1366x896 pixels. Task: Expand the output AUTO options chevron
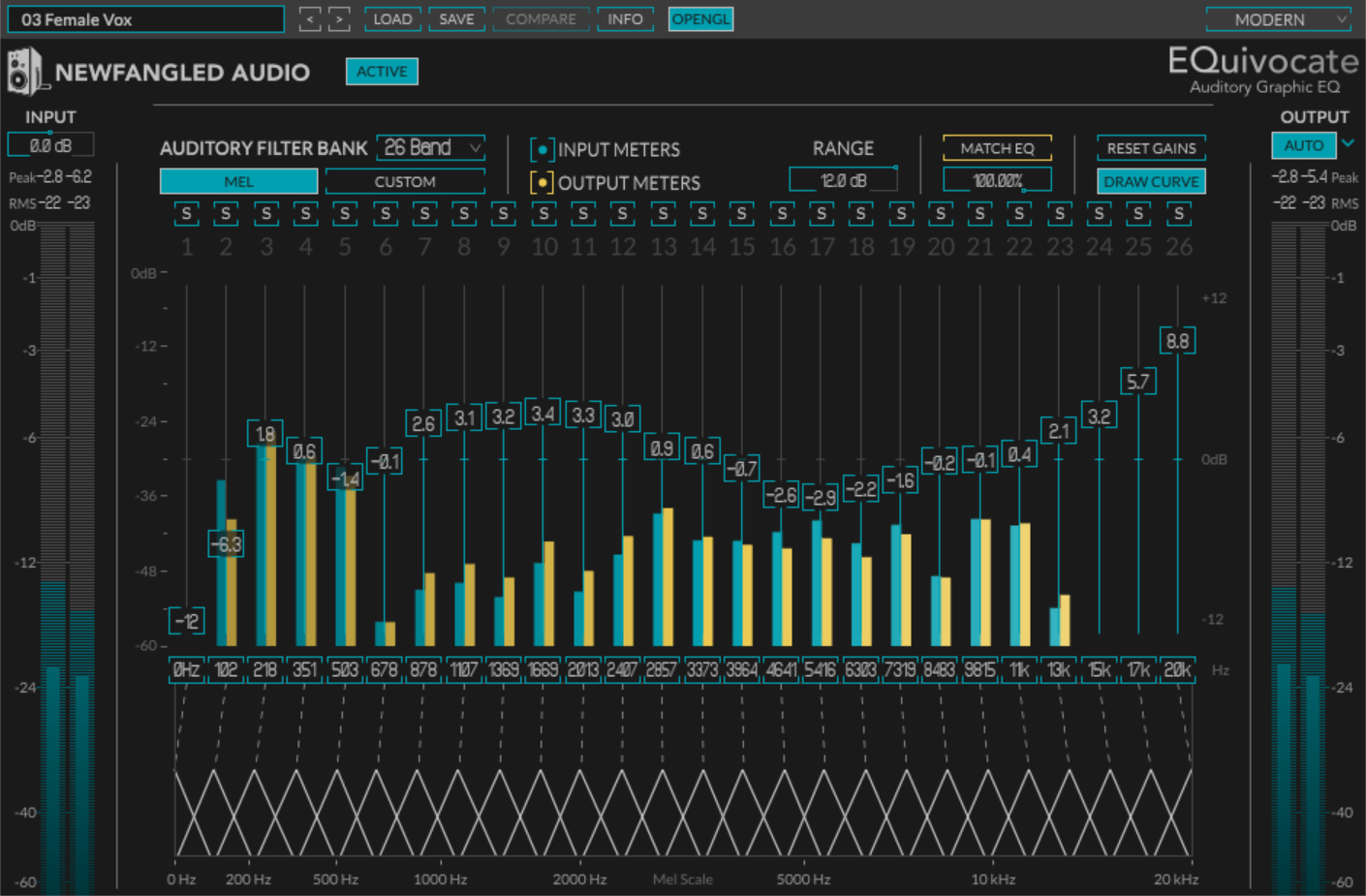1348,143
